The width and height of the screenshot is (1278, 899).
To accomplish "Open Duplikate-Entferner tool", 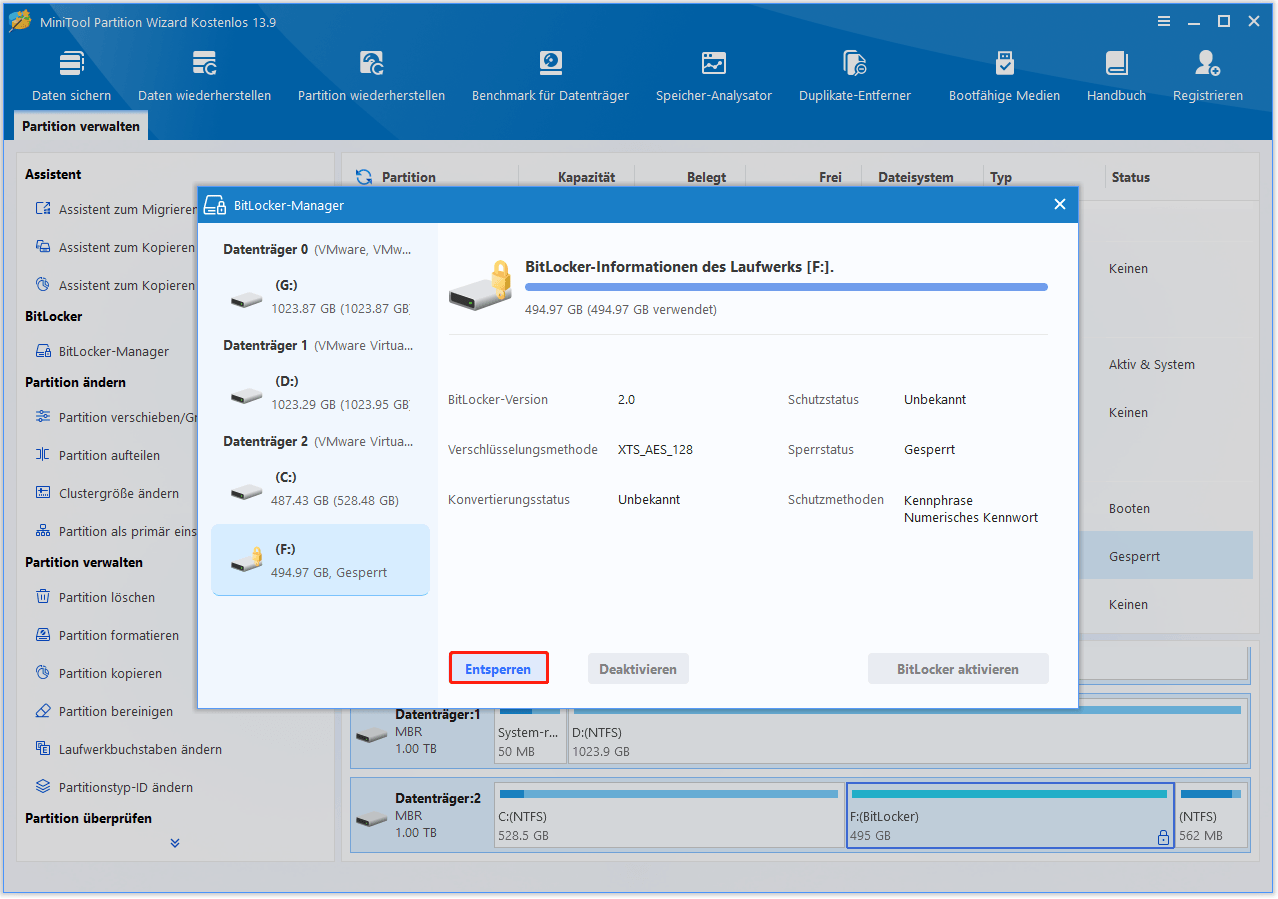I will pos(854,77).
